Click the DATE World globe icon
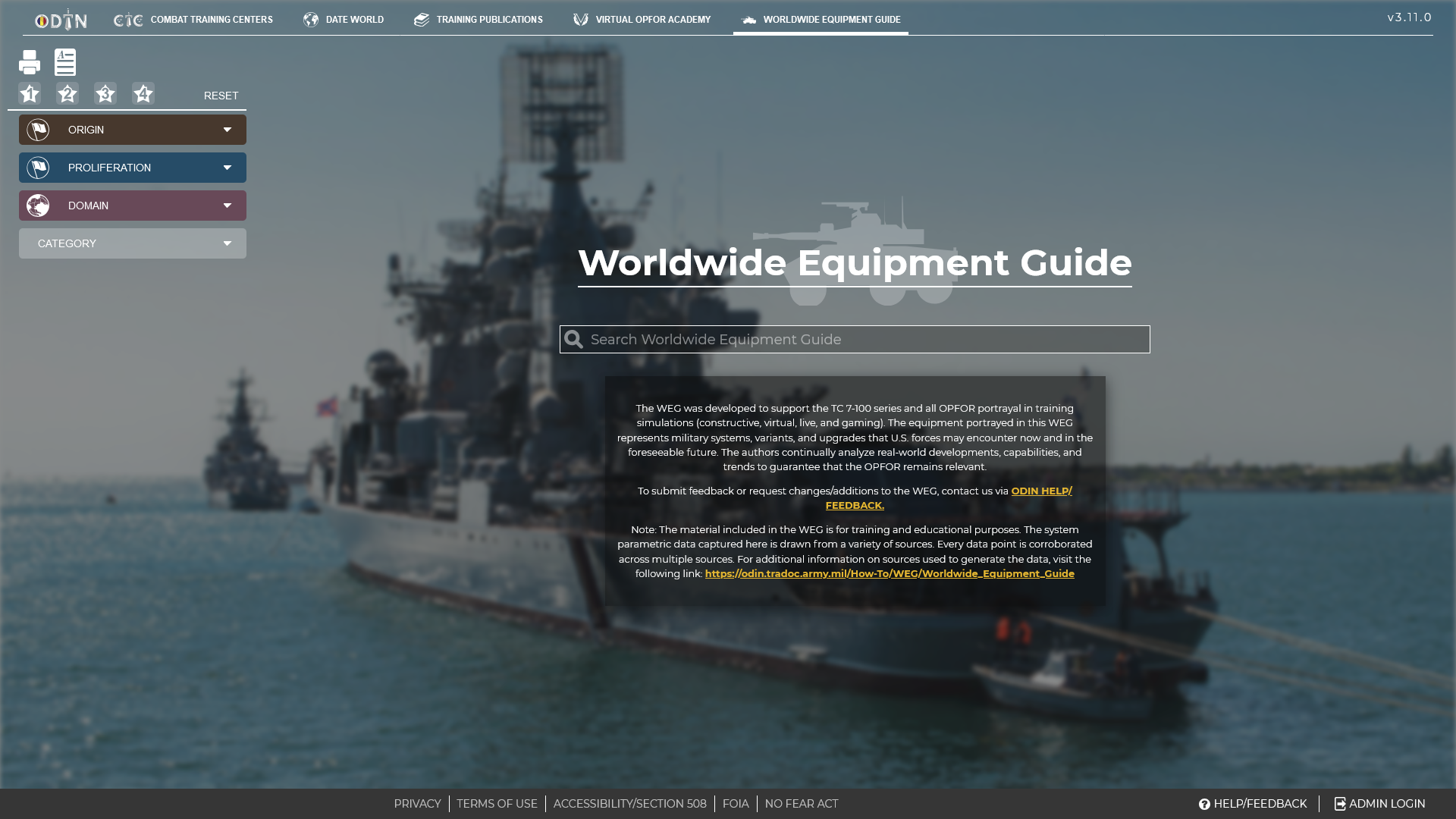The width and height of the screenshot is (1456, 819). (x=311, y=20)
